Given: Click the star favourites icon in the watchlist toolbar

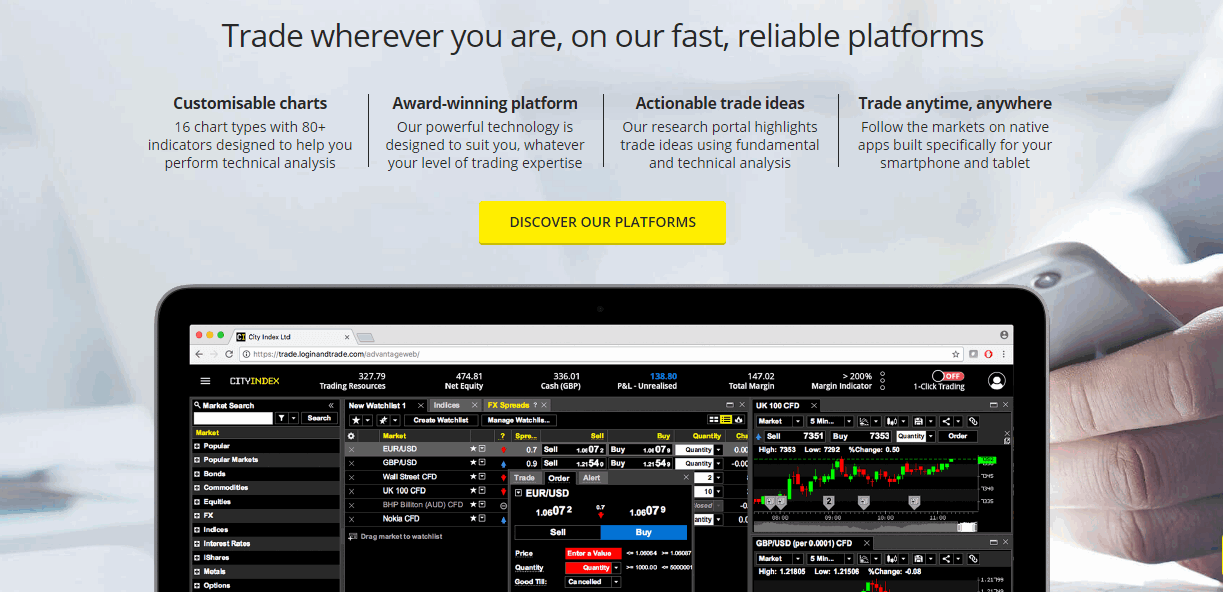Looking at the screenshot, I should [356, 420].
